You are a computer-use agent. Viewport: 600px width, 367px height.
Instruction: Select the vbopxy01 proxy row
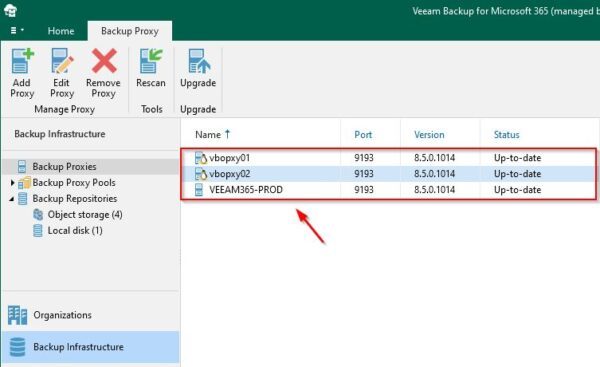point(388,158)
